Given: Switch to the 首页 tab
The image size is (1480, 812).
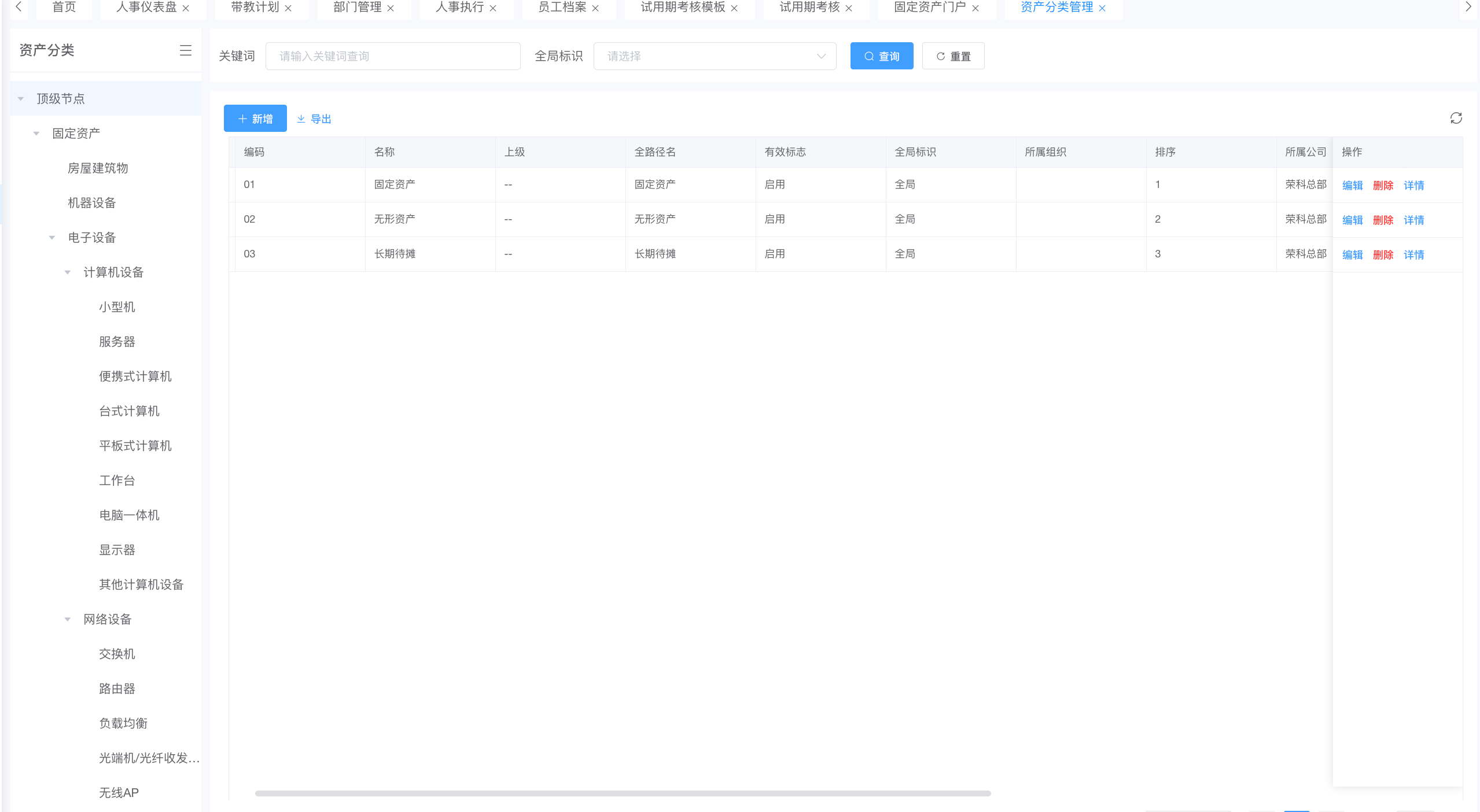Looking at the screenshot, I should pos(64,8).
